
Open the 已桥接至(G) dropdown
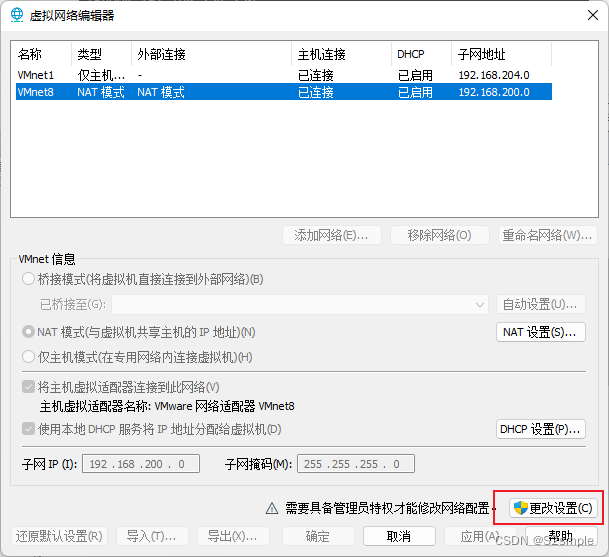299,304
